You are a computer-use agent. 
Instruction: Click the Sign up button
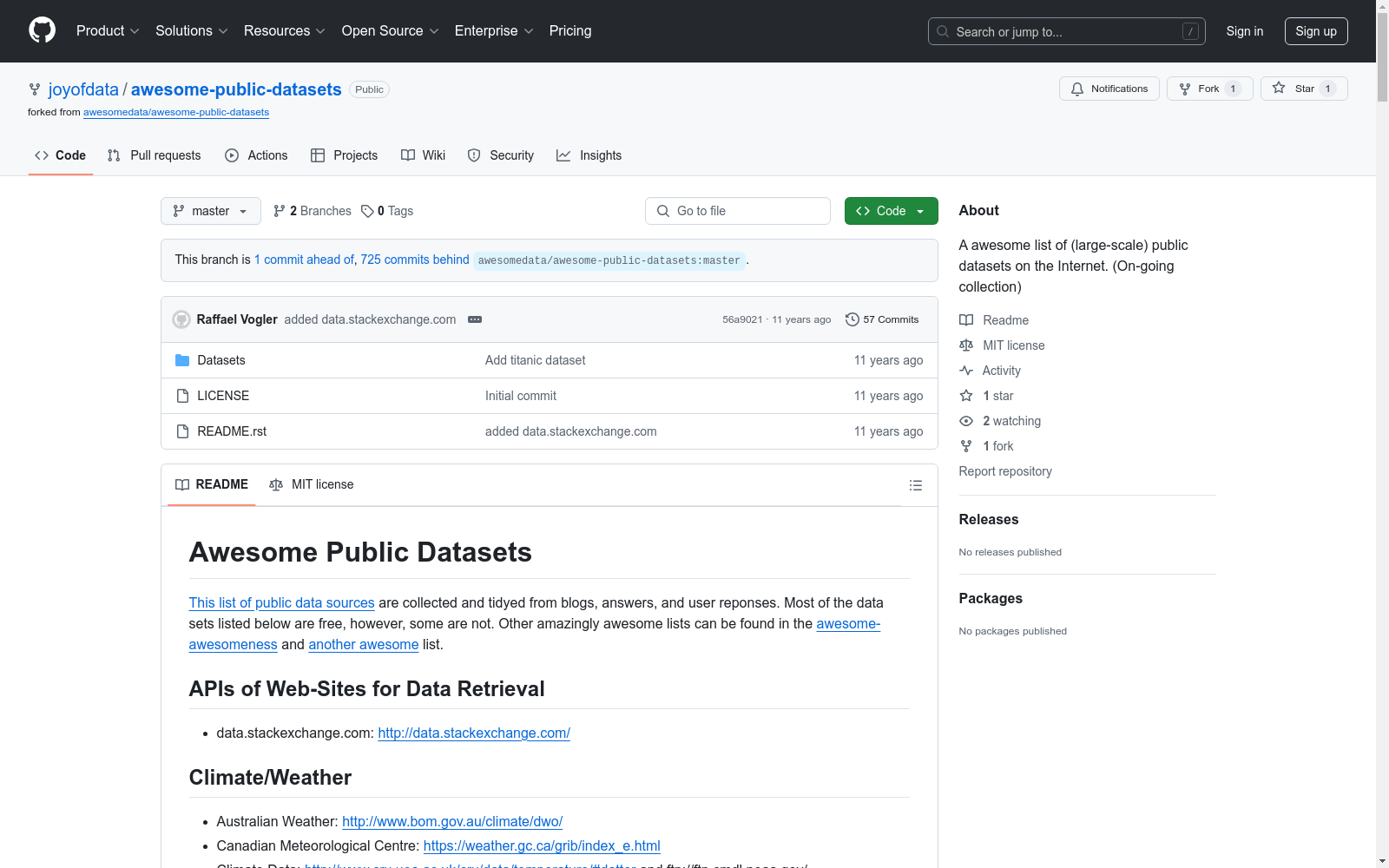pyautogui.click(x=1316, y=31)
